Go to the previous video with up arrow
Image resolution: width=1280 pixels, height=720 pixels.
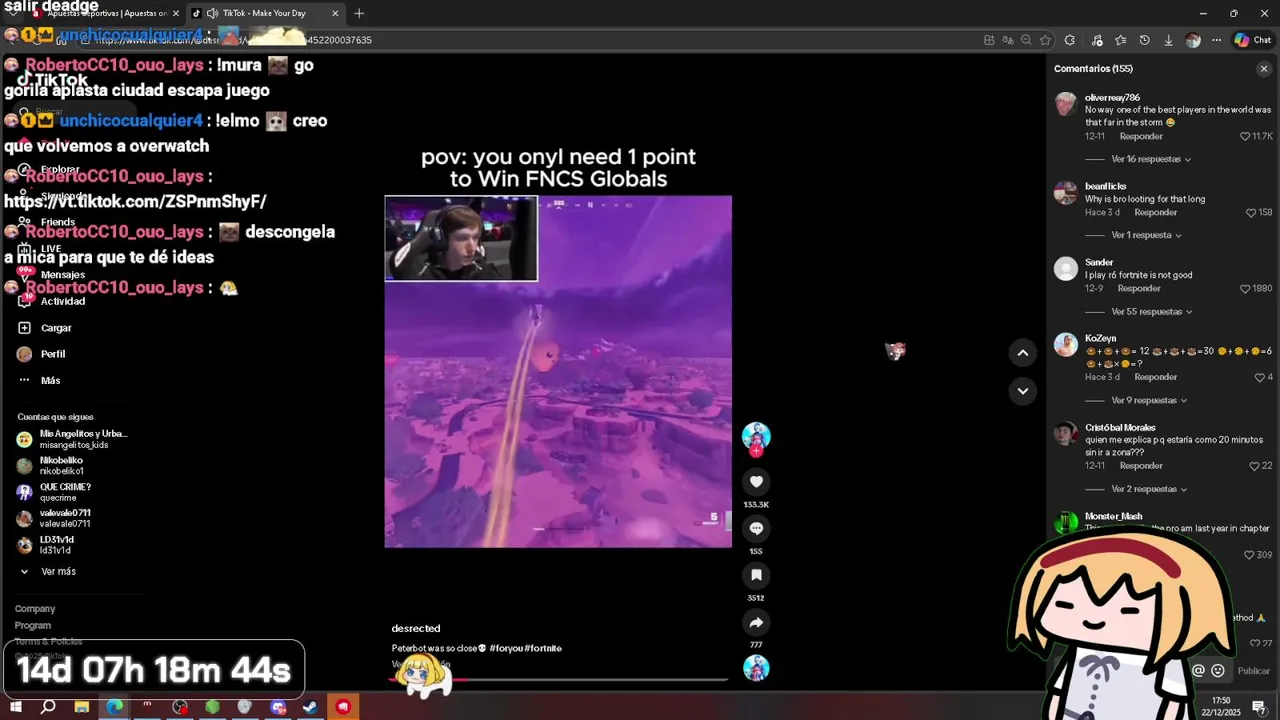pos(1022,352)
